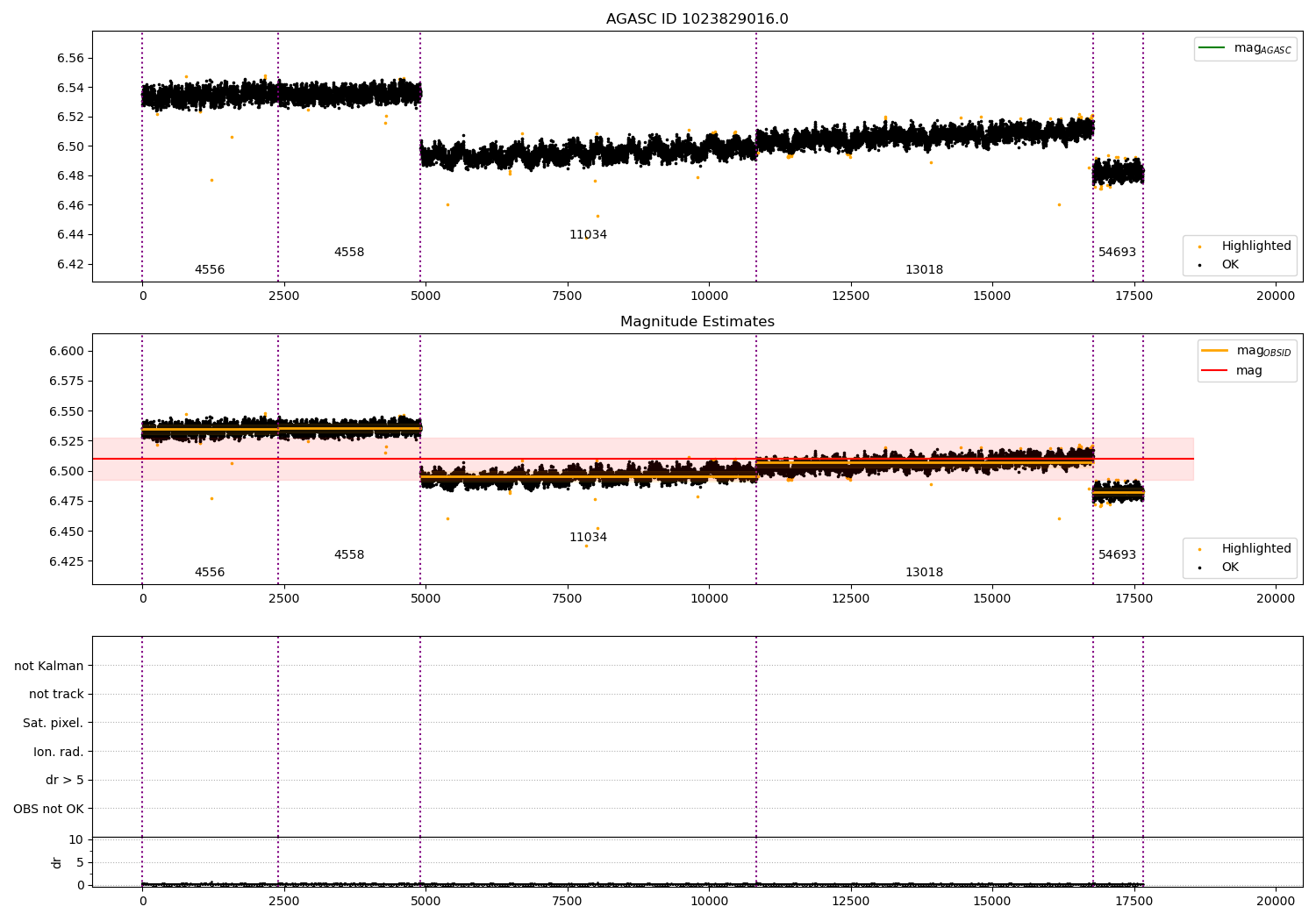Click the 17500 x-tick under the bottom plot
Viewport: 1316px width, 921px height.
1134,902
